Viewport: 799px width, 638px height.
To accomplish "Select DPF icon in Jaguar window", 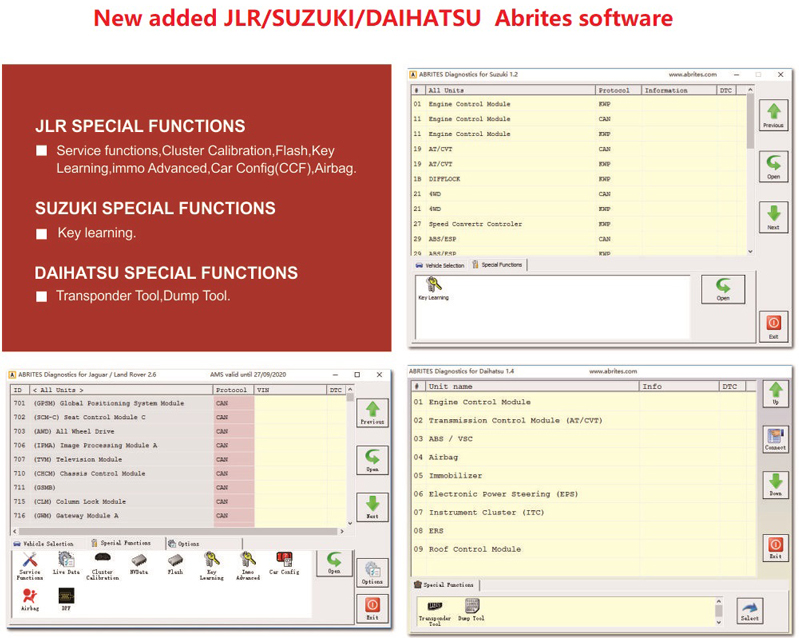I will coord(66,599).
